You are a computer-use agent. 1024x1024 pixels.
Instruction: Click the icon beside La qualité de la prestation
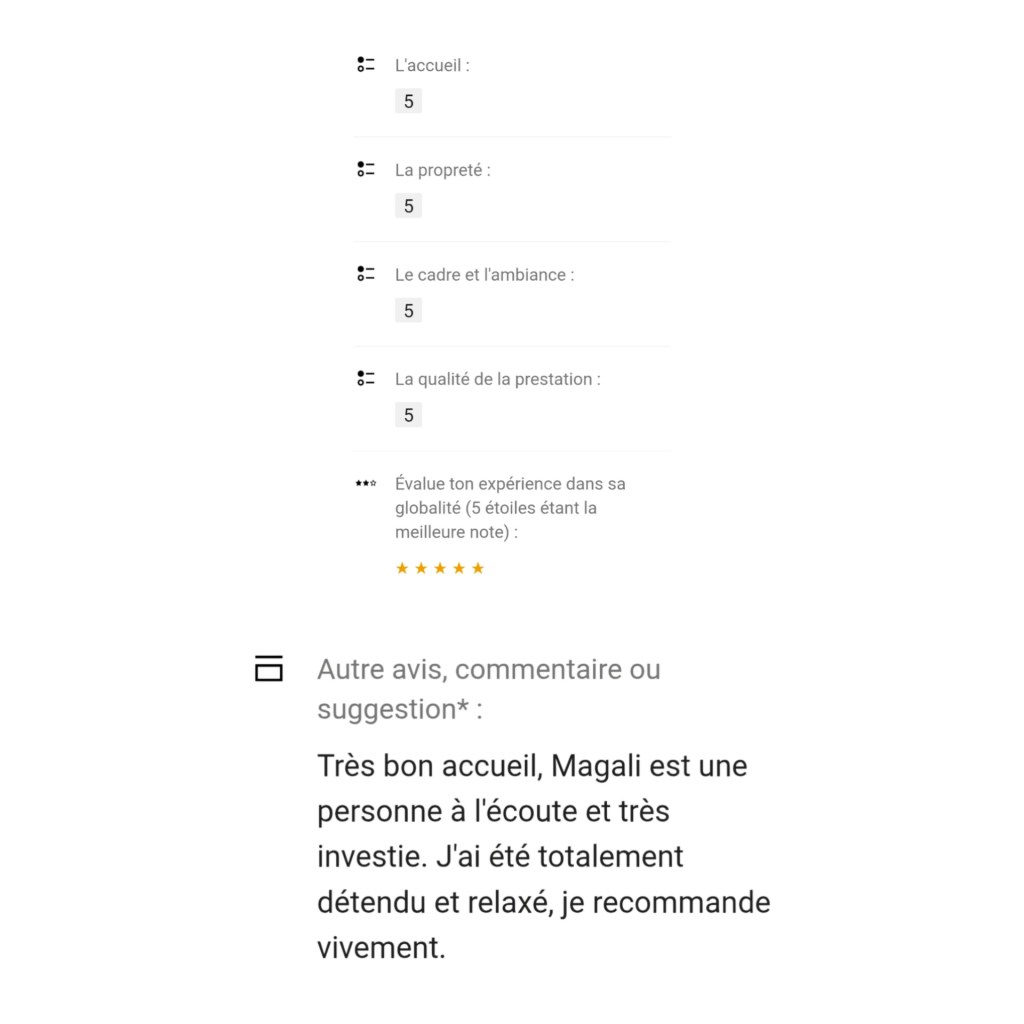coord(366,379)
